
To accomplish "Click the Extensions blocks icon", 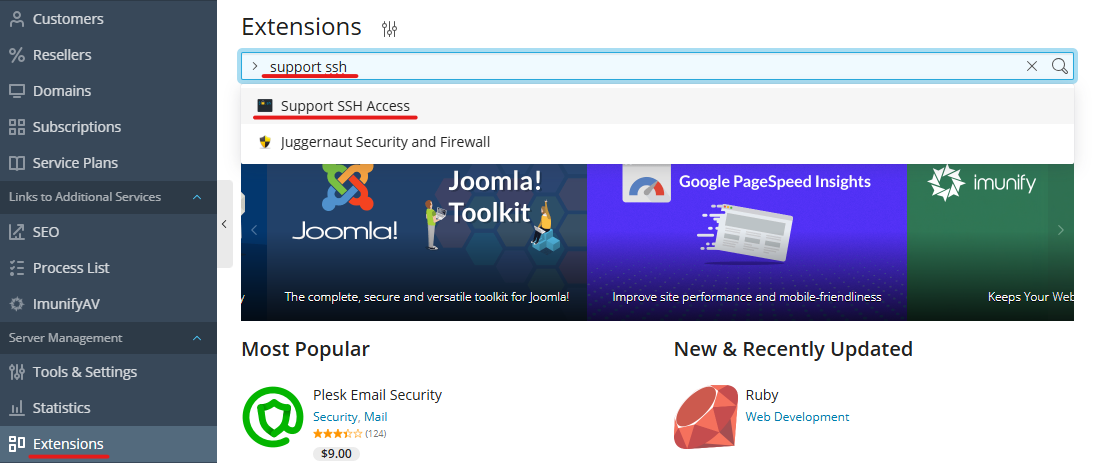I will (x=17, y=444).
